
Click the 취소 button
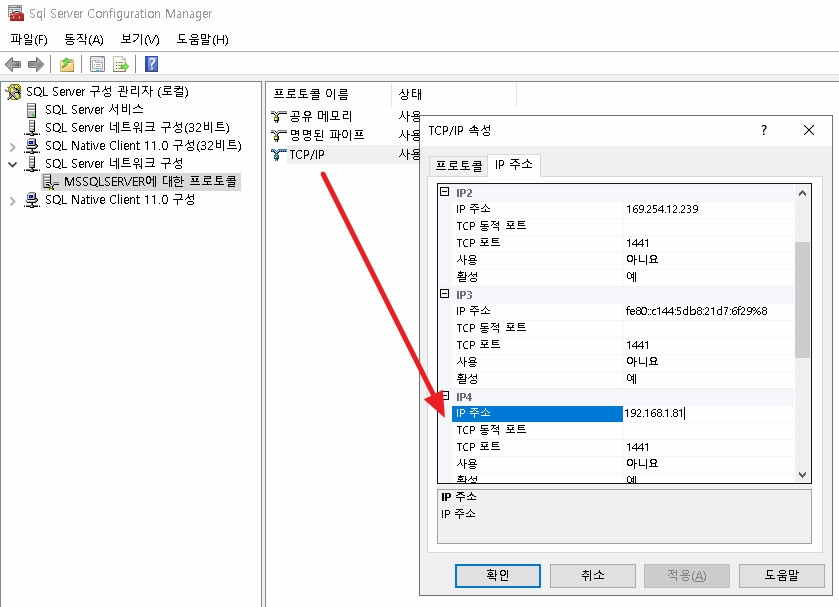[x=592, y=575]
